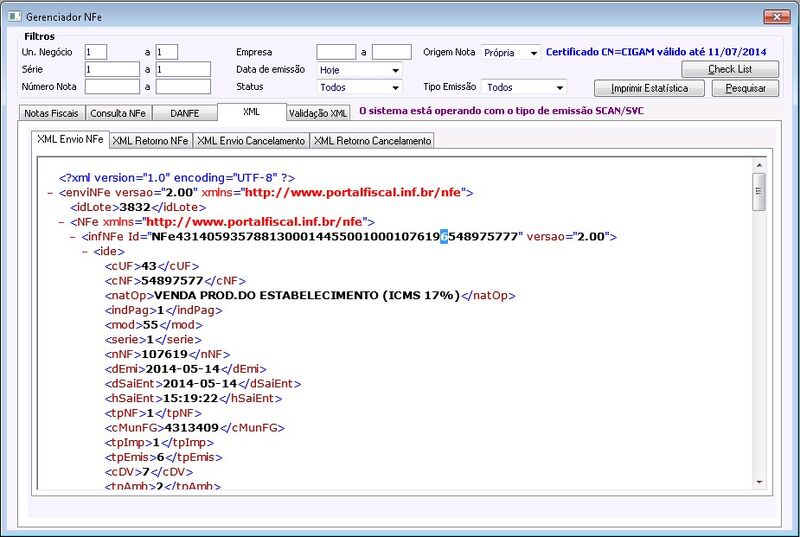Collapse the ide XML node

[84, 251]
